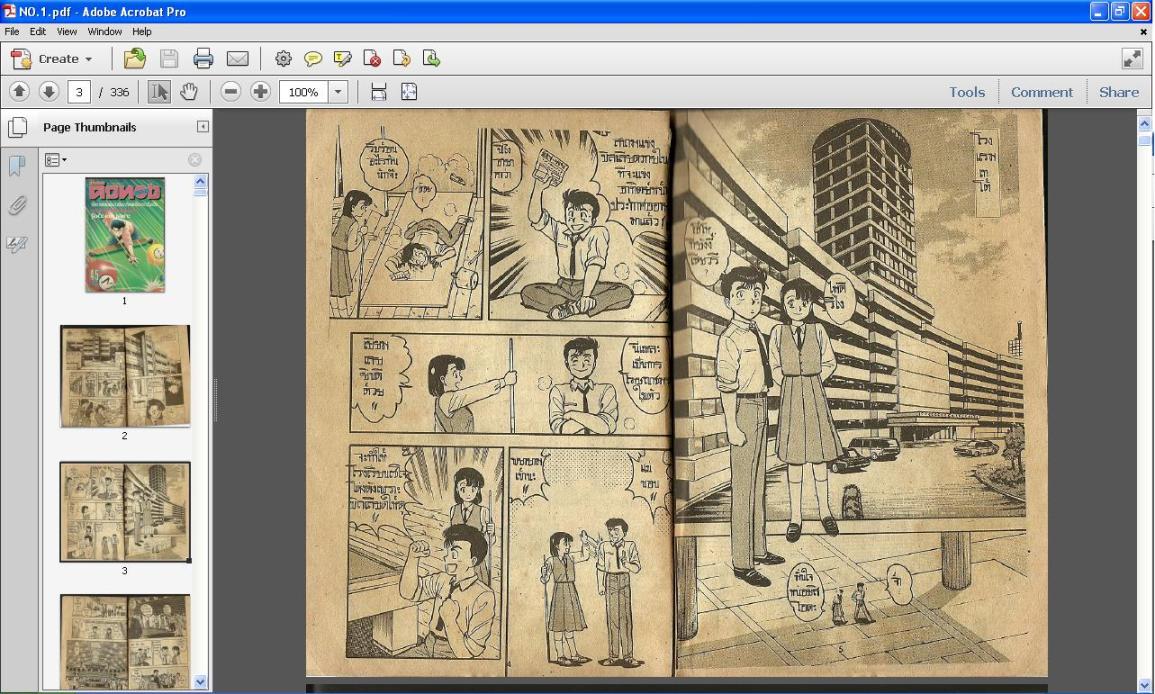Open the Window menu
This screenshot has width=1155, height=694.
[x=105, y=32]
